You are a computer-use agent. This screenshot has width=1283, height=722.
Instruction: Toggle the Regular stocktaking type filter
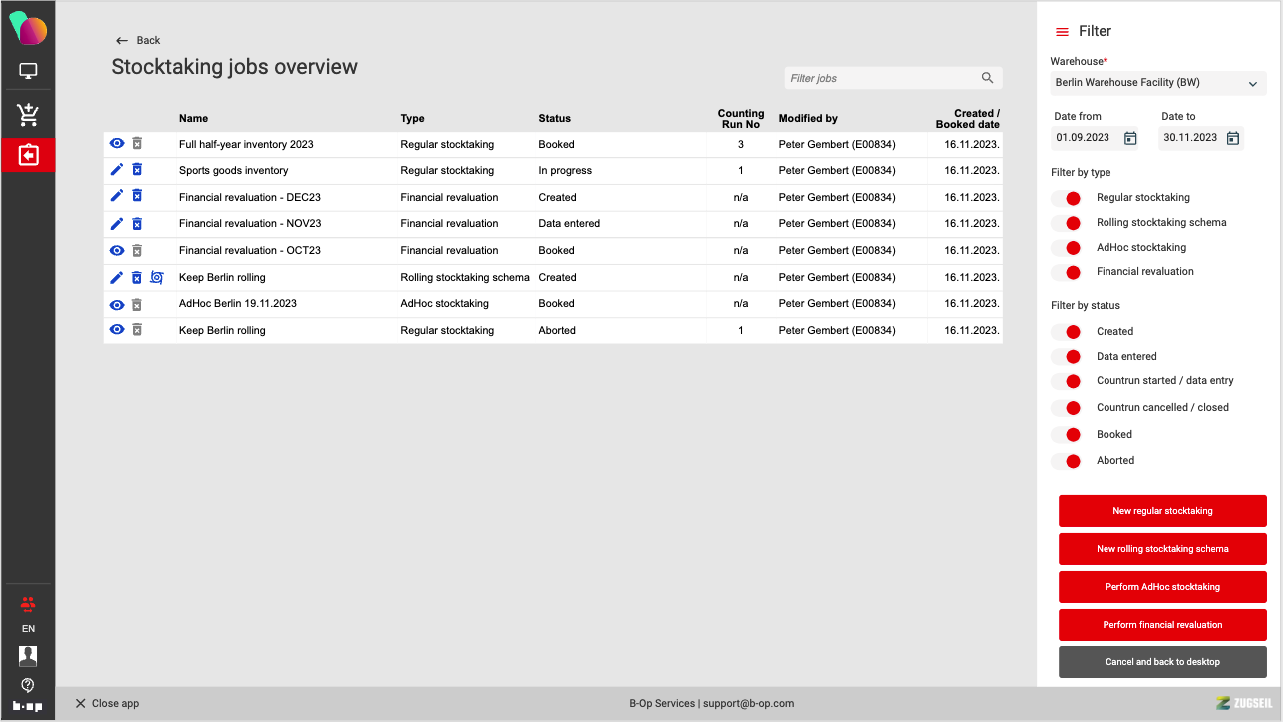(1067, 198)
